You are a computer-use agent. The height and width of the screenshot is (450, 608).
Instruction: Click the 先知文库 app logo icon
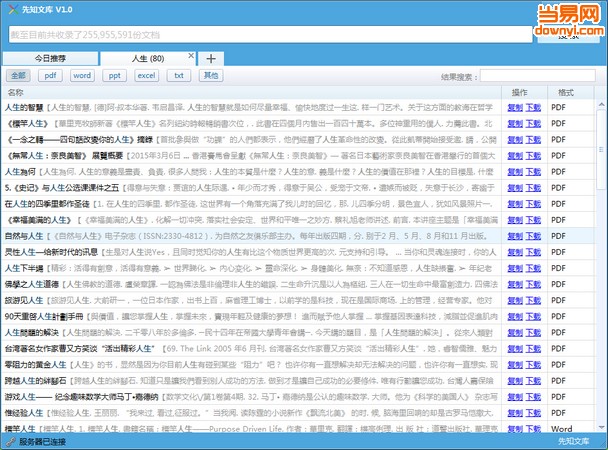click(13, 9)
